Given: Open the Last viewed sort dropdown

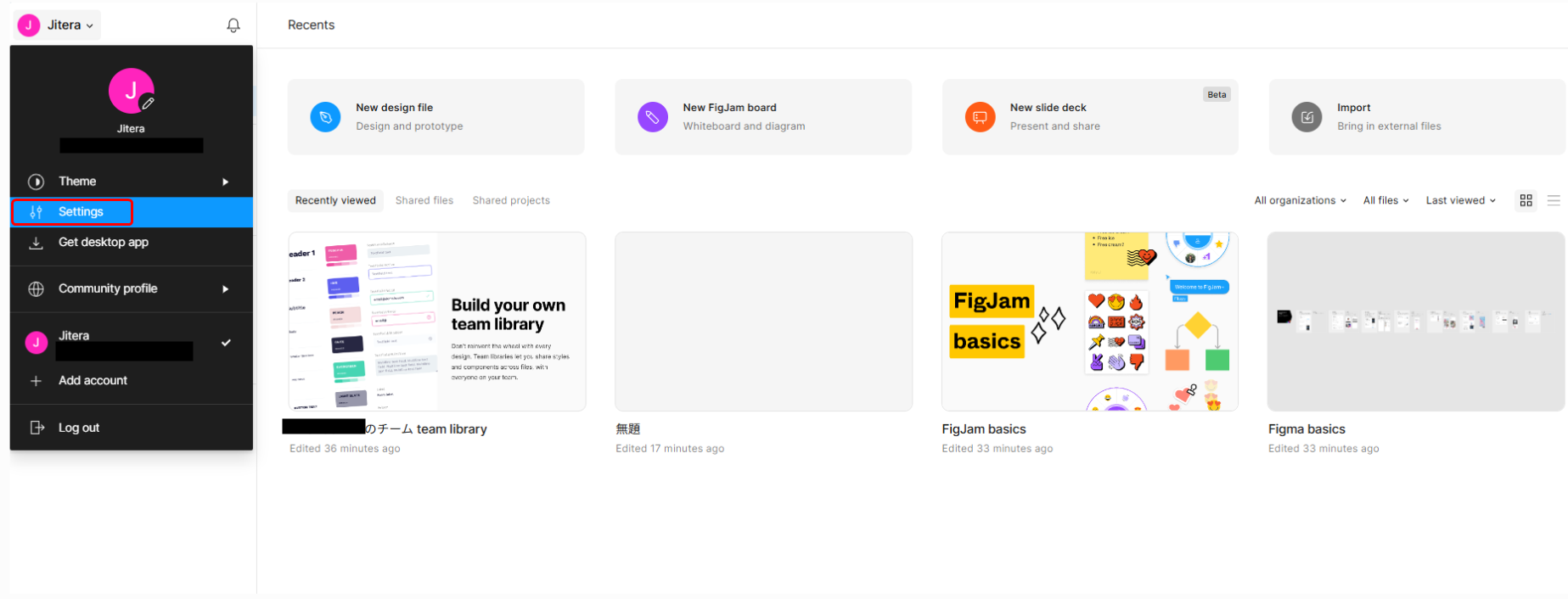Looking at the screenshot, I should tap(1460, 200).
